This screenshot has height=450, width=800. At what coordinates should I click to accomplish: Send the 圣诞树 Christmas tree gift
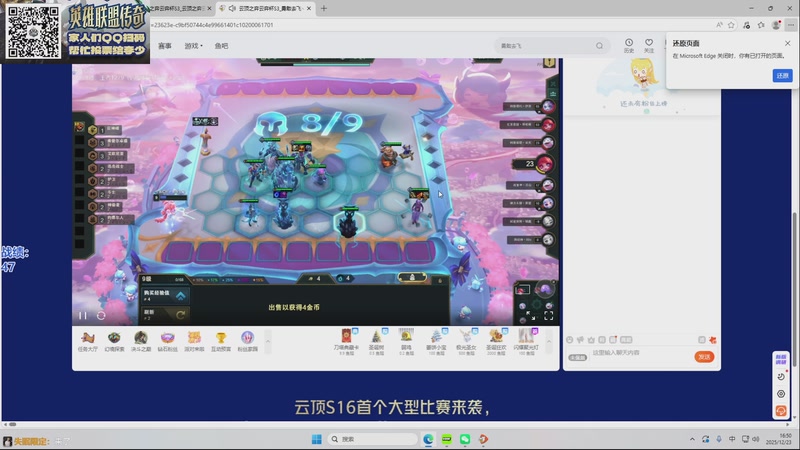click(x=377, y=341)
